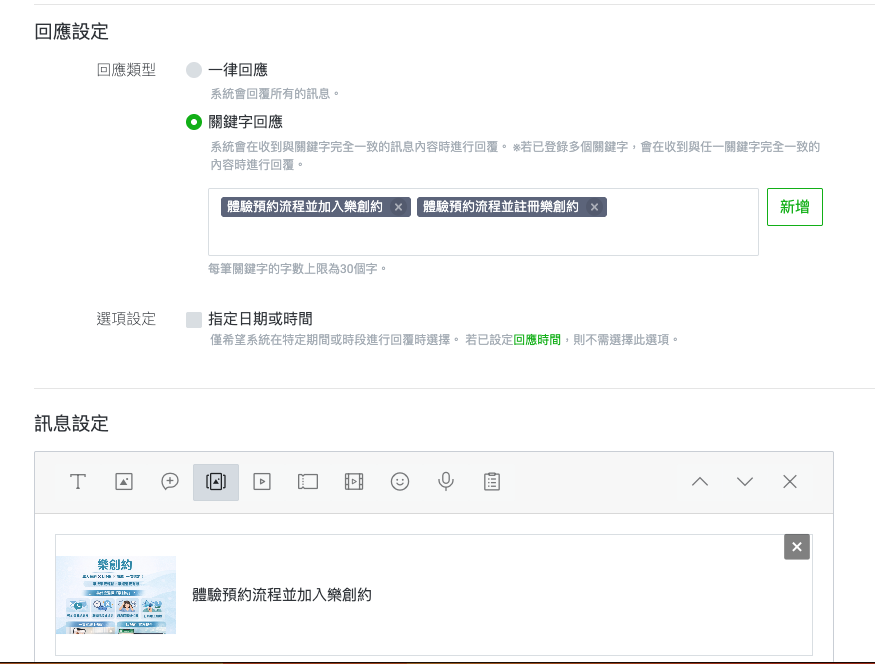Select the photo message icon
Viewport: 875px width, 664px height.
pyautogui.click(x=124, y=481)
